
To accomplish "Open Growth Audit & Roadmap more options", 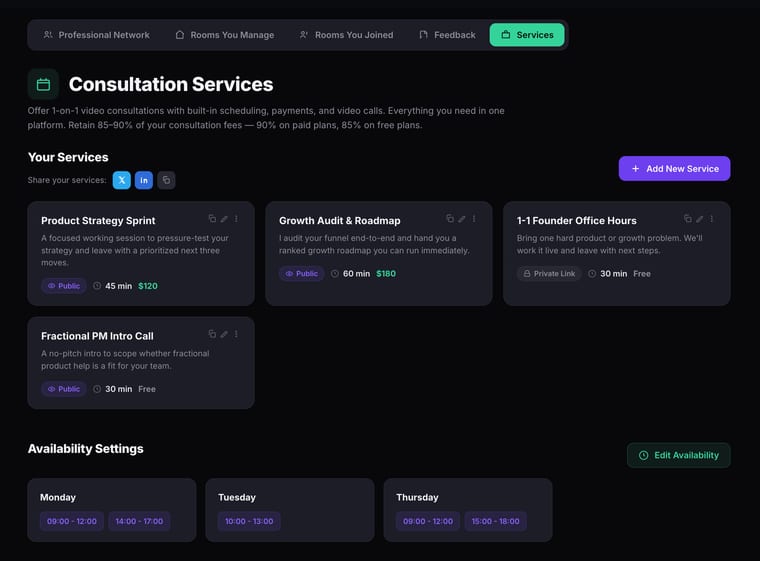I will point(474,219).
